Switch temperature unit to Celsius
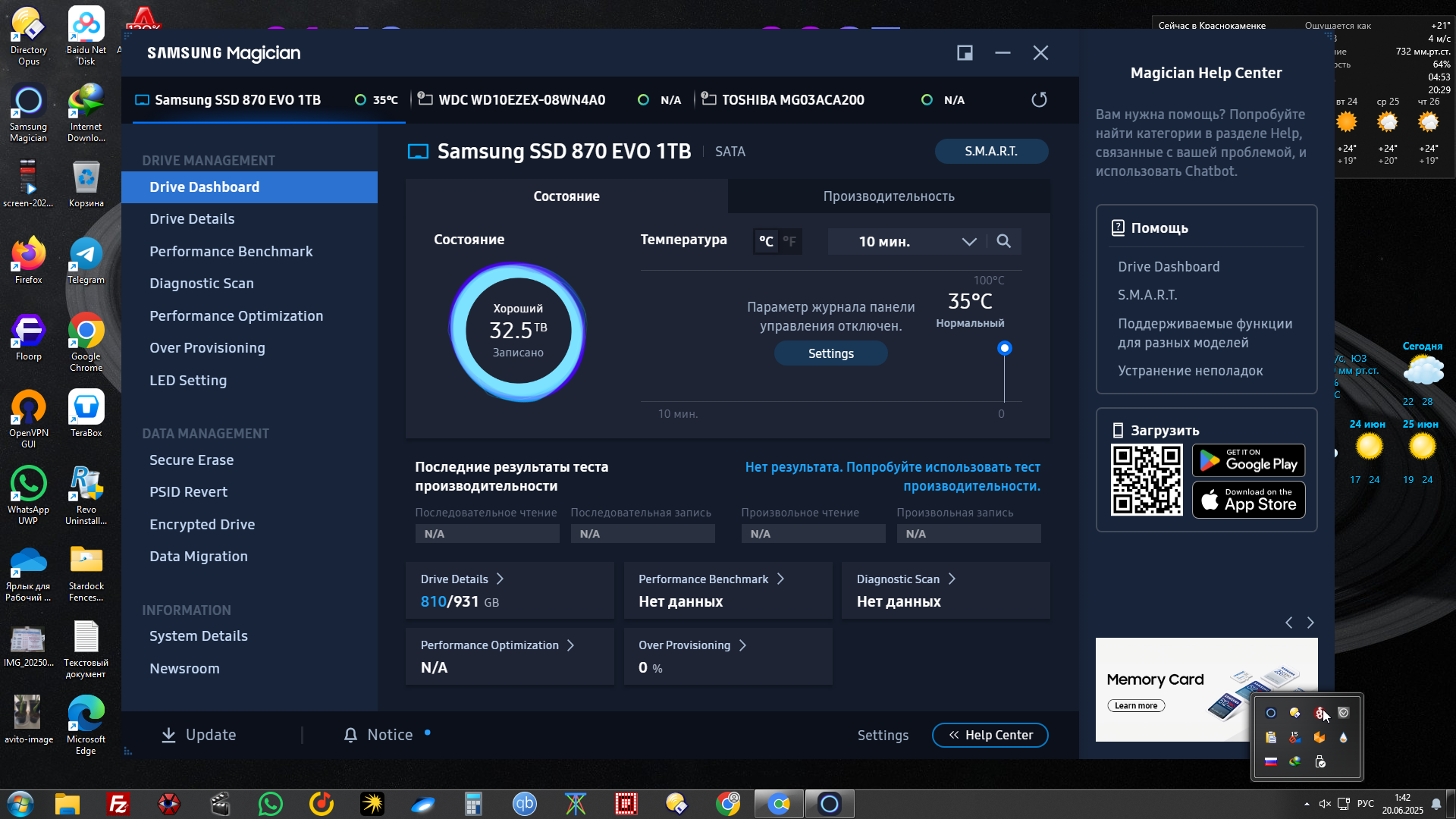Screen dimensions: 1456x819 click(766, 241)
